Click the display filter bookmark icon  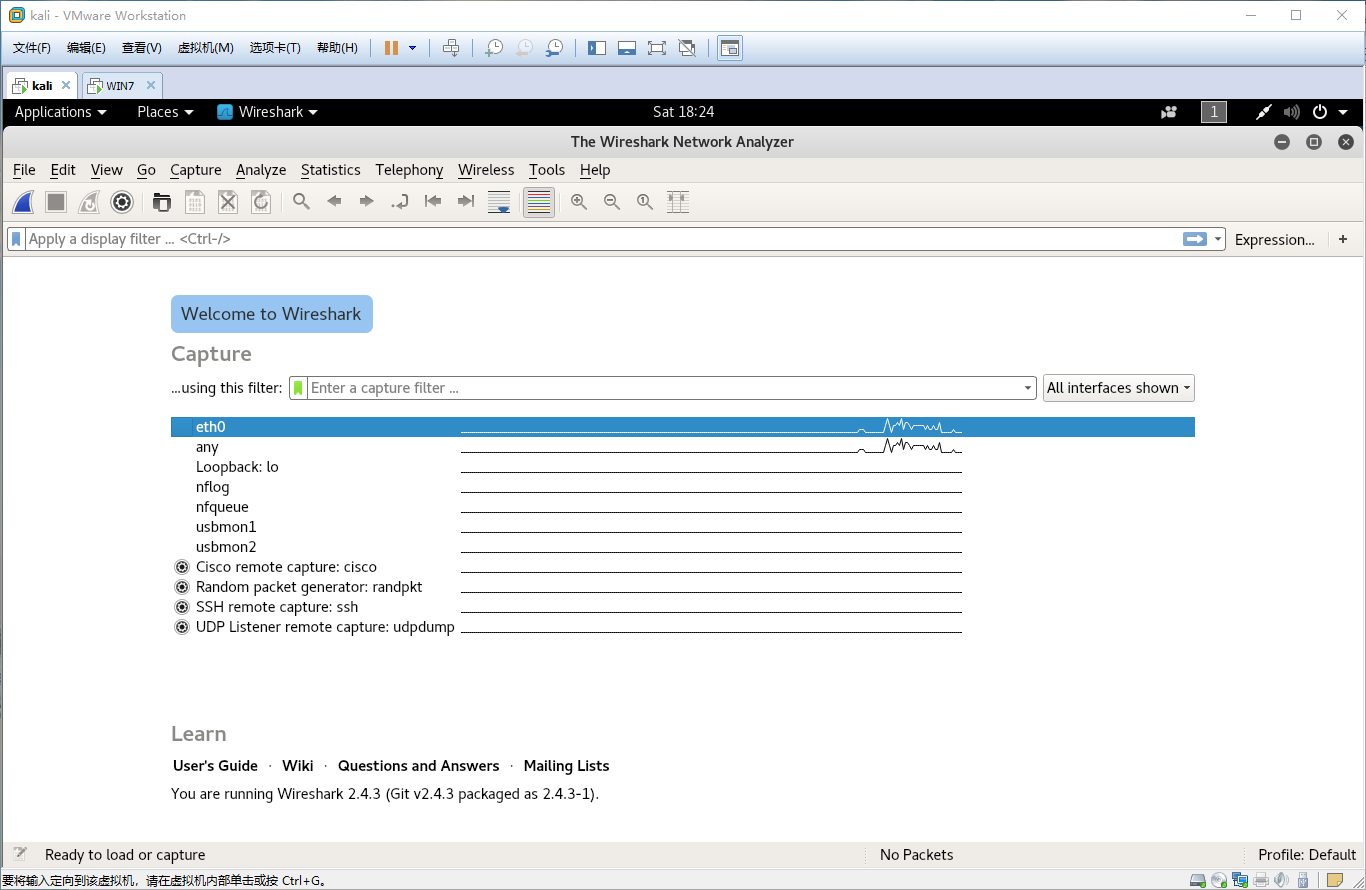(16, 239)
